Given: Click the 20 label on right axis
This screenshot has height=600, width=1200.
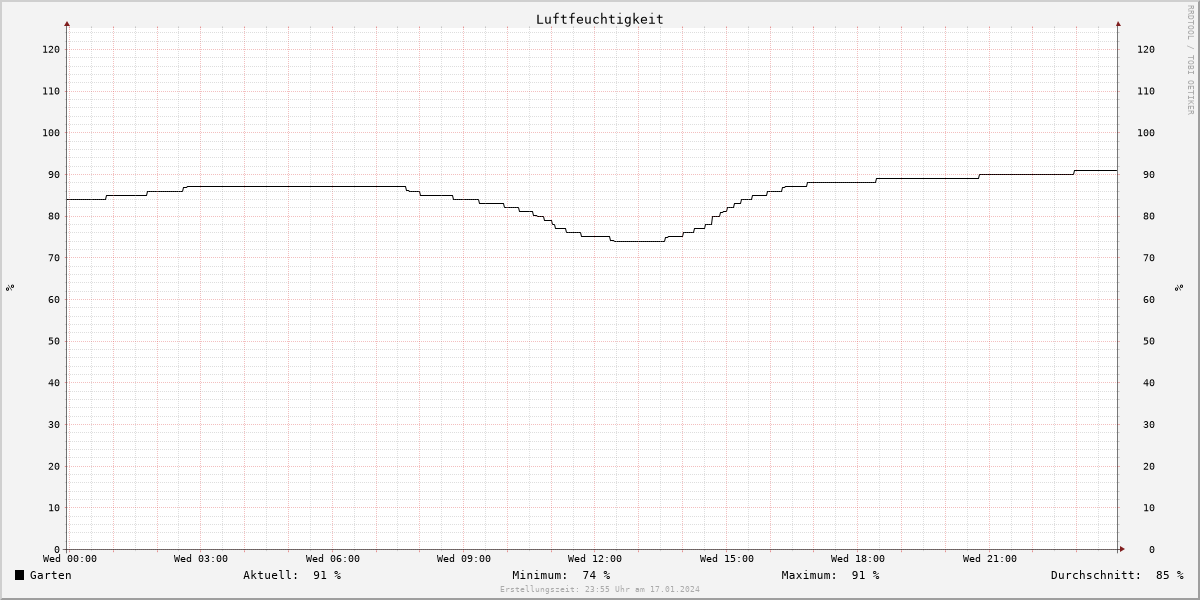Looking at the screenshot, I should [1149, 466].
